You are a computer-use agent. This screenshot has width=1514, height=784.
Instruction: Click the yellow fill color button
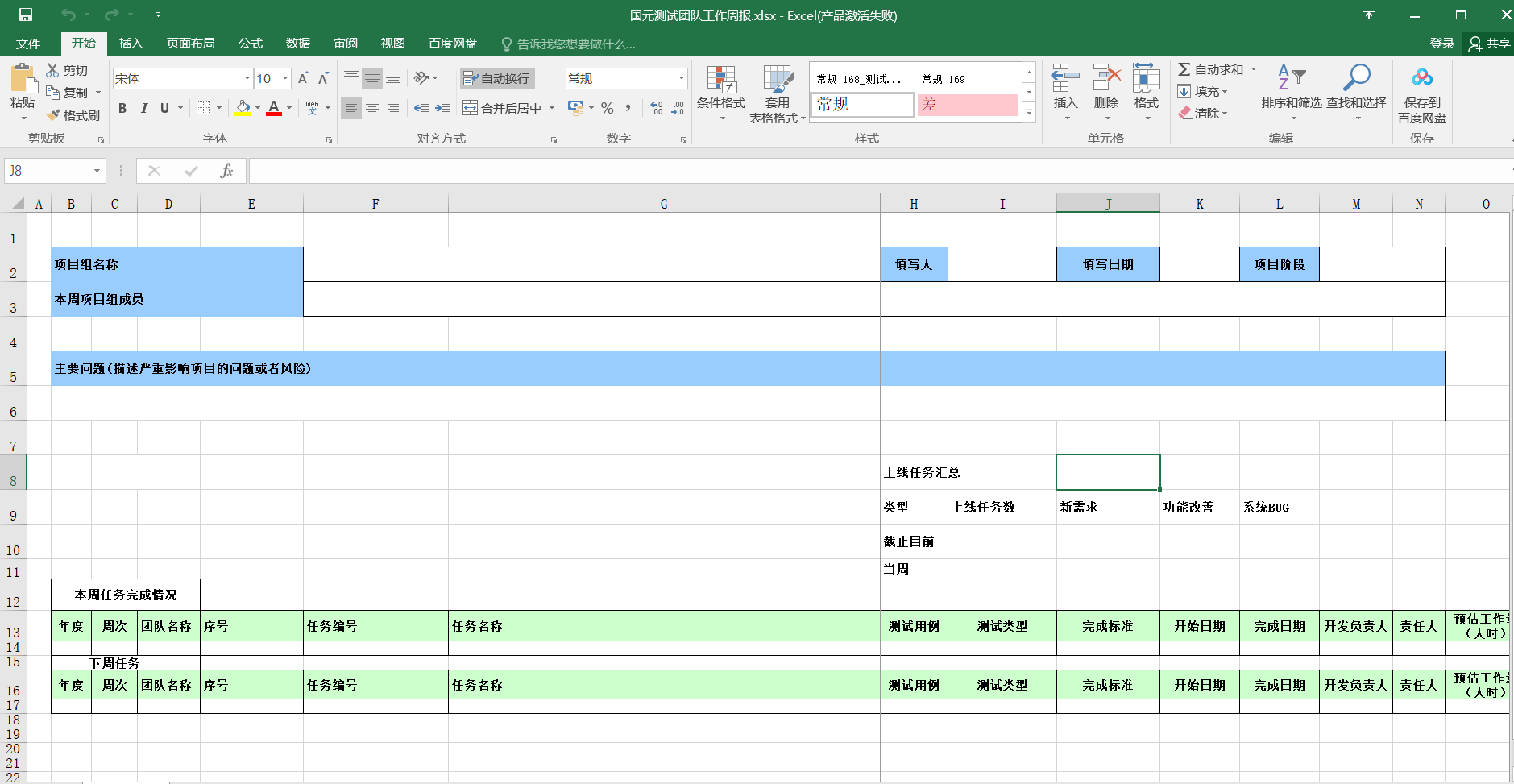pyautogui.click(x=243, y=108)
